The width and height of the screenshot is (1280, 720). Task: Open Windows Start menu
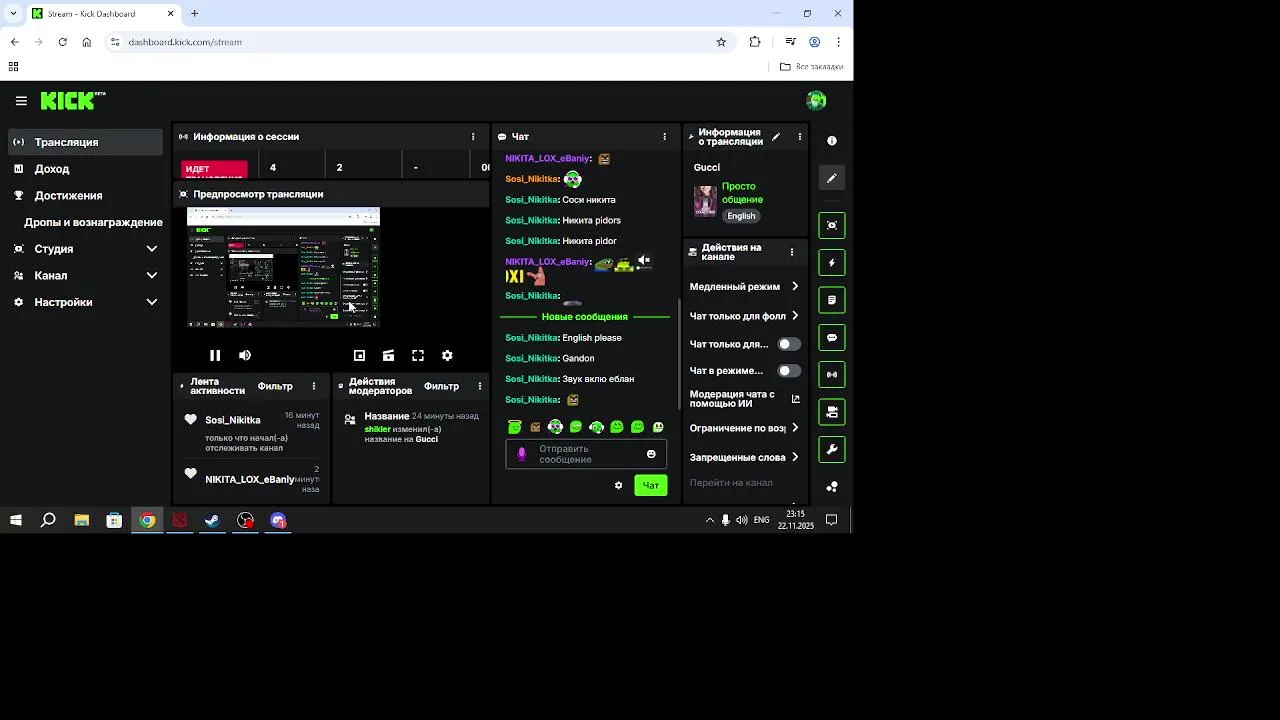click(15, 520)
